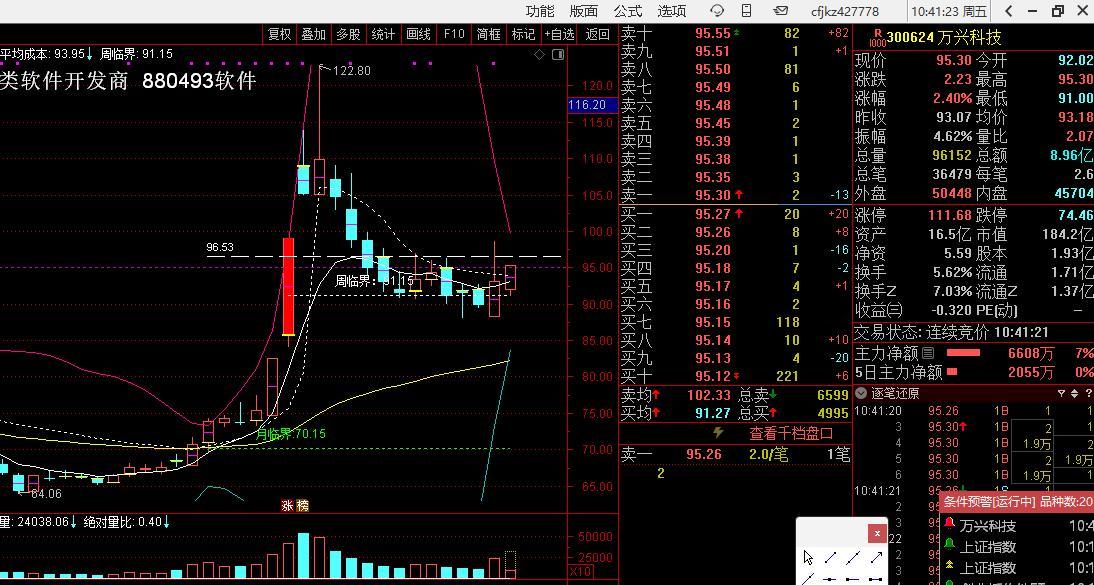Click the 涨 badge below the chart
The image size is (1094, 585).
[287, 505]
